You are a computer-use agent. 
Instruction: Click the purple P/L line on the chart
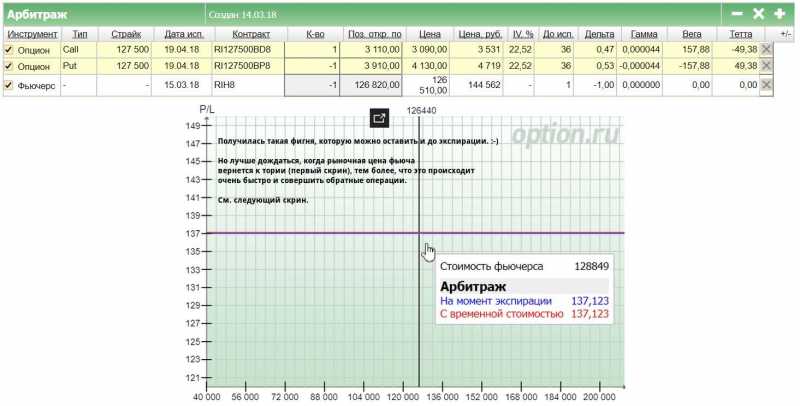point(300,233)
